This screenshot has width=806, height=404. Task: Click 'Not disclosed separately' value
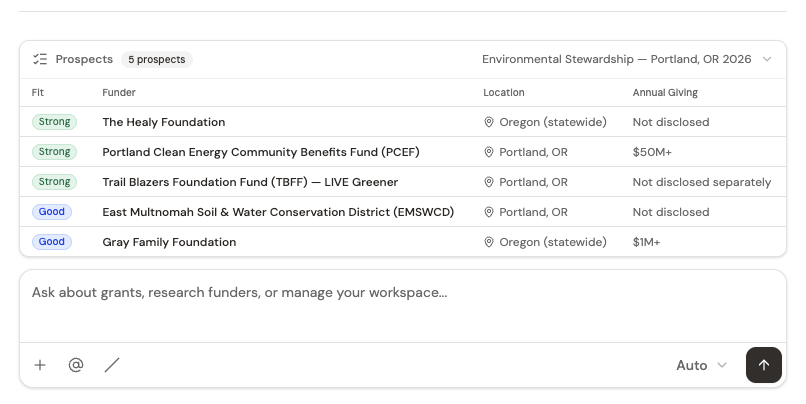coord(702,182)
